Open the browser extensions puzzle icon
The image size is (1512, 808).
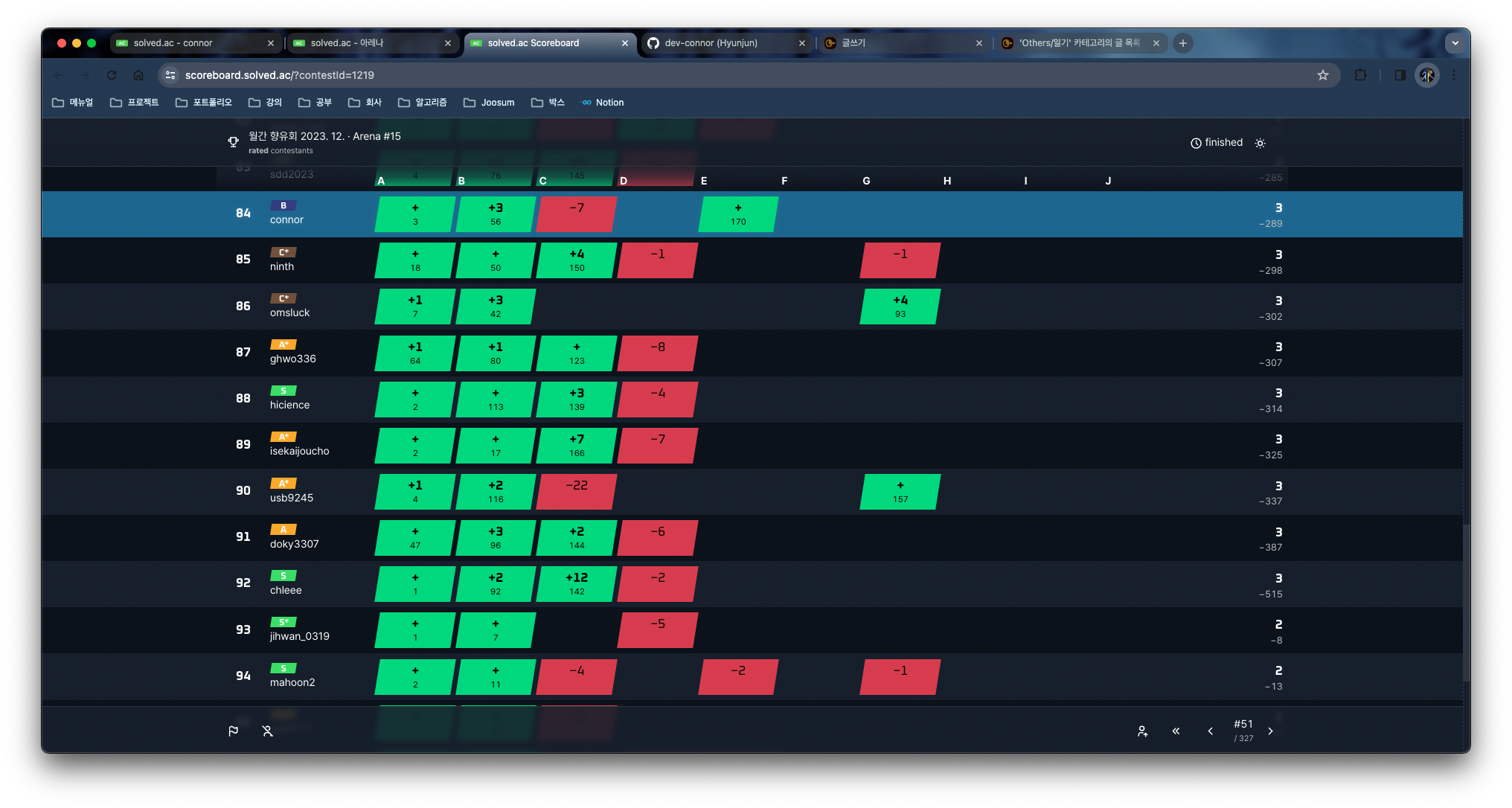click(1360, 75)
